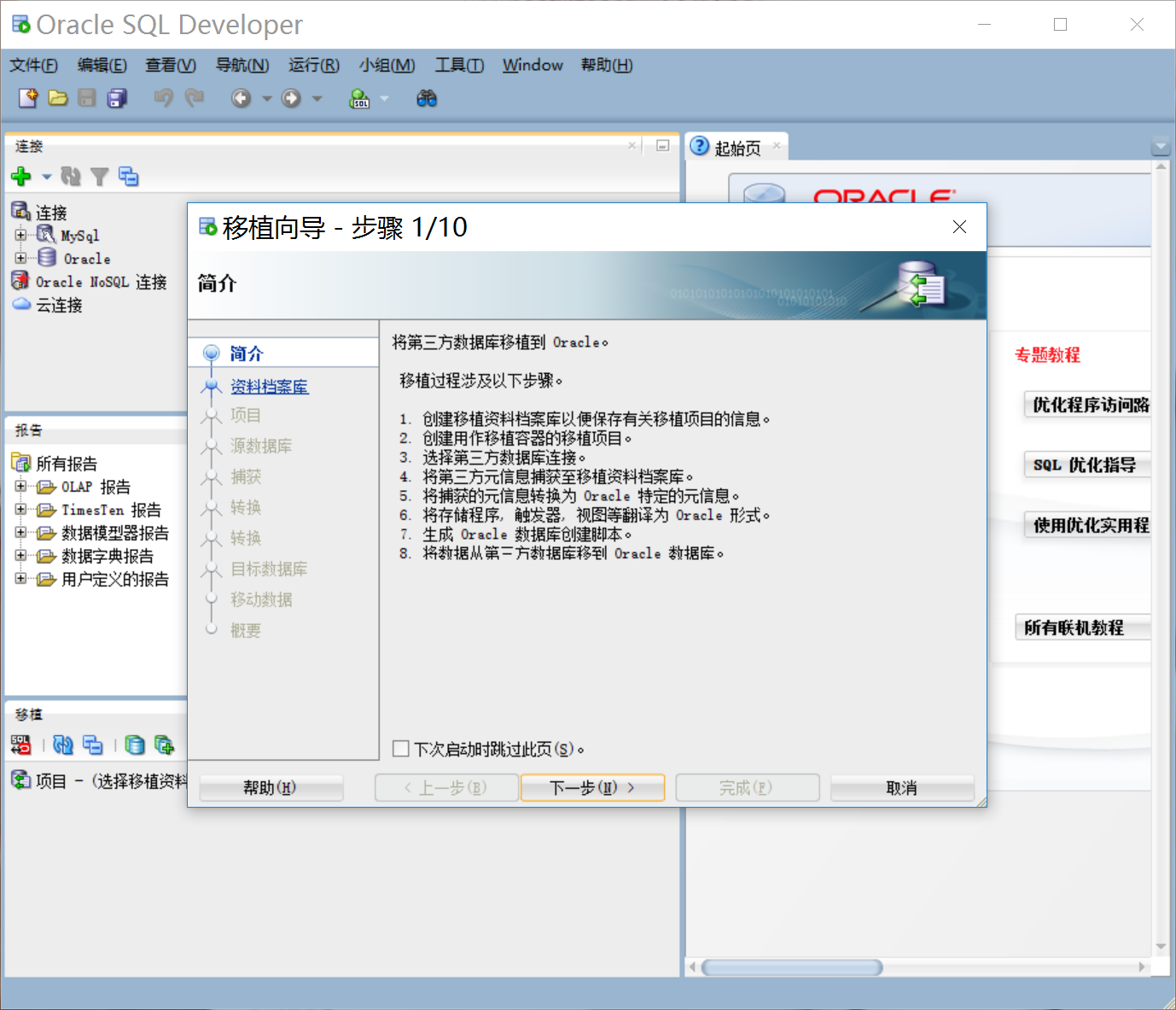Image resolution: width=1176 pixels, height=1010 pixels.
Task: Click the Forward navigation arrow icon
Action: [291, 98]
